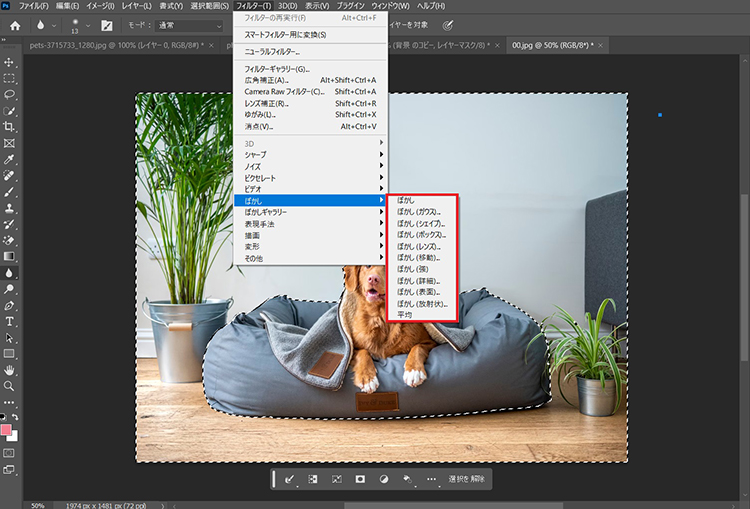
Task: Open the モード blend mode dropdown
Action: (190, 25)
